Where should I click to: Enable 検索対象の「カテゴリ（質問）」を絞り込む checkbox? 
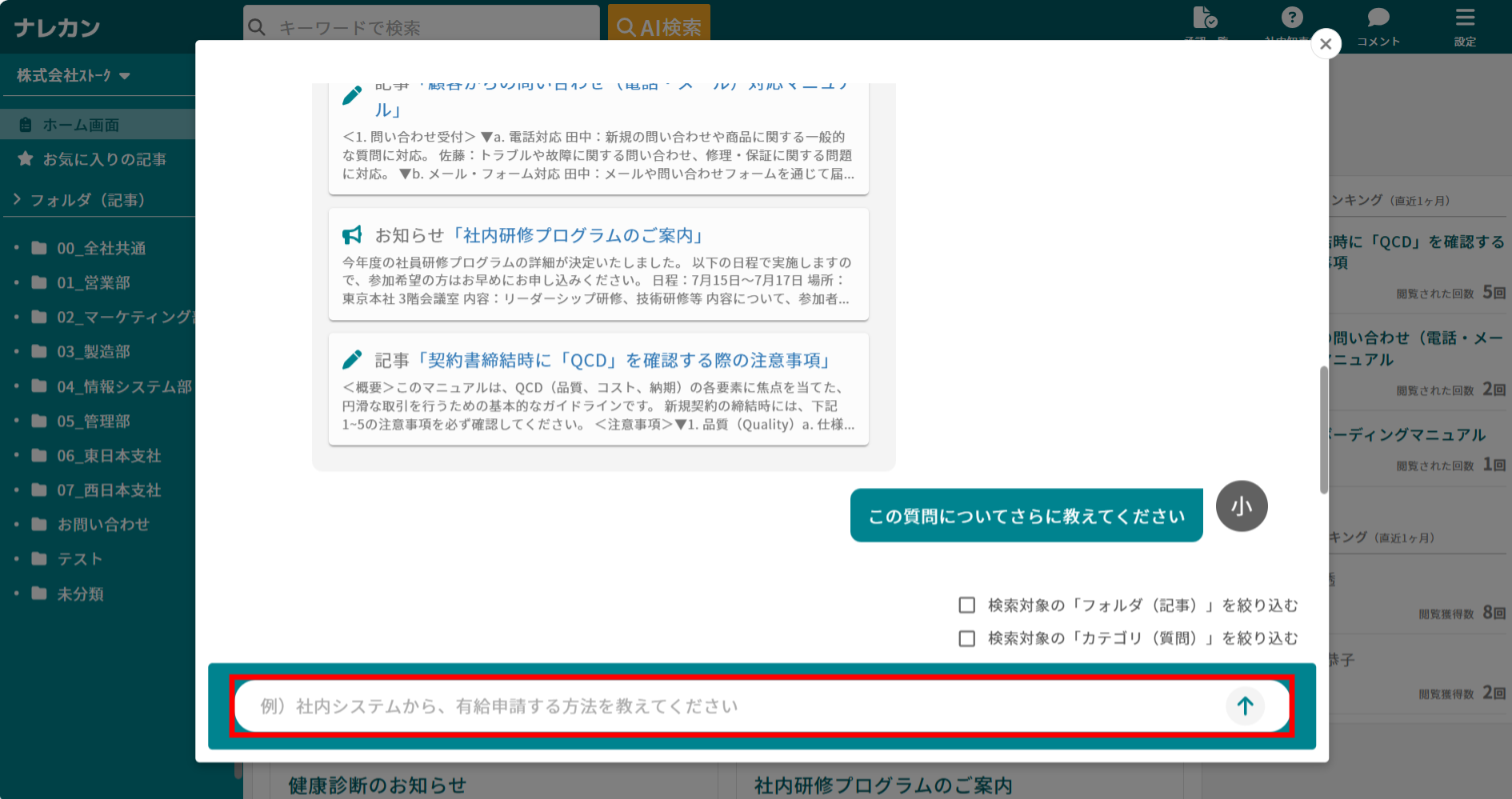(x=967, y=638)
